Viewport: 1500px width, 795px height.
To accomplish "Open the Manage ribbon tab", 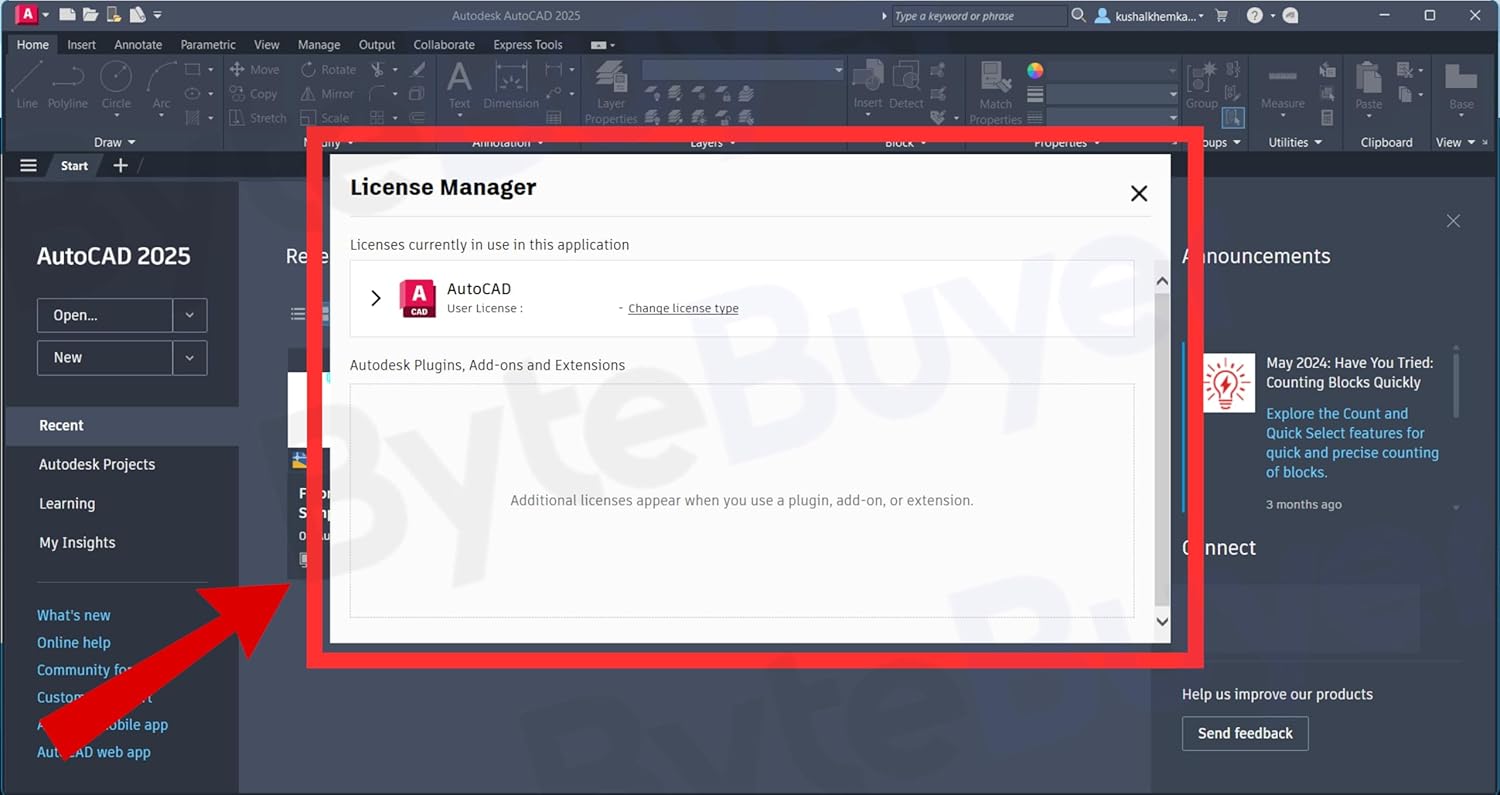I will pos(319,44).
